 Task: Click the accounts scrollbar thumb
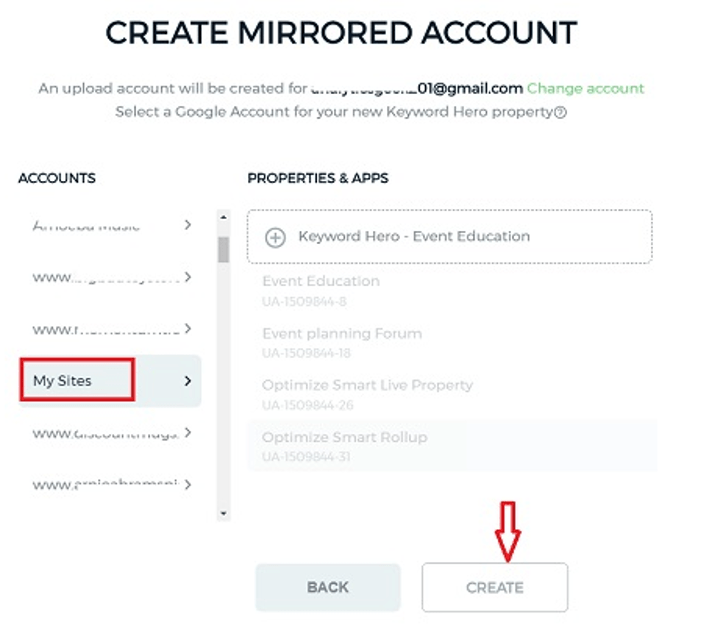coord(223,249)
